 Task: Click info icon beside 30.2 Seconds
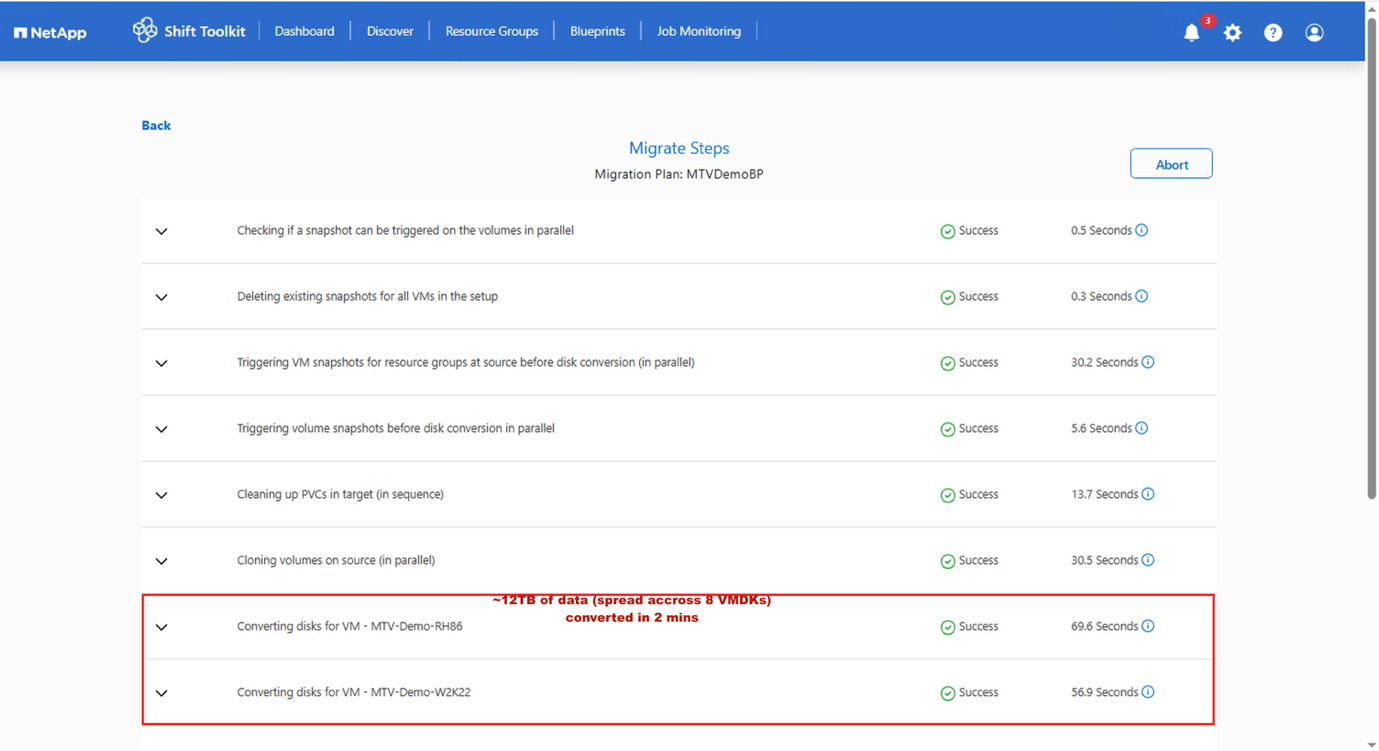[1148, 362]
